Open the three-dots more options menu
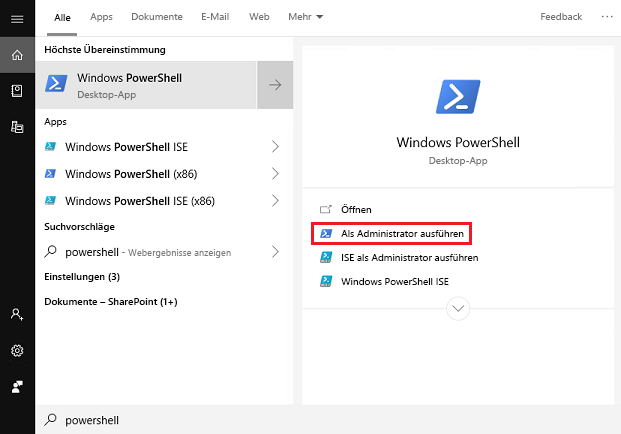The width and height of the screenshot is (621, 434). (x=607, y=17)
